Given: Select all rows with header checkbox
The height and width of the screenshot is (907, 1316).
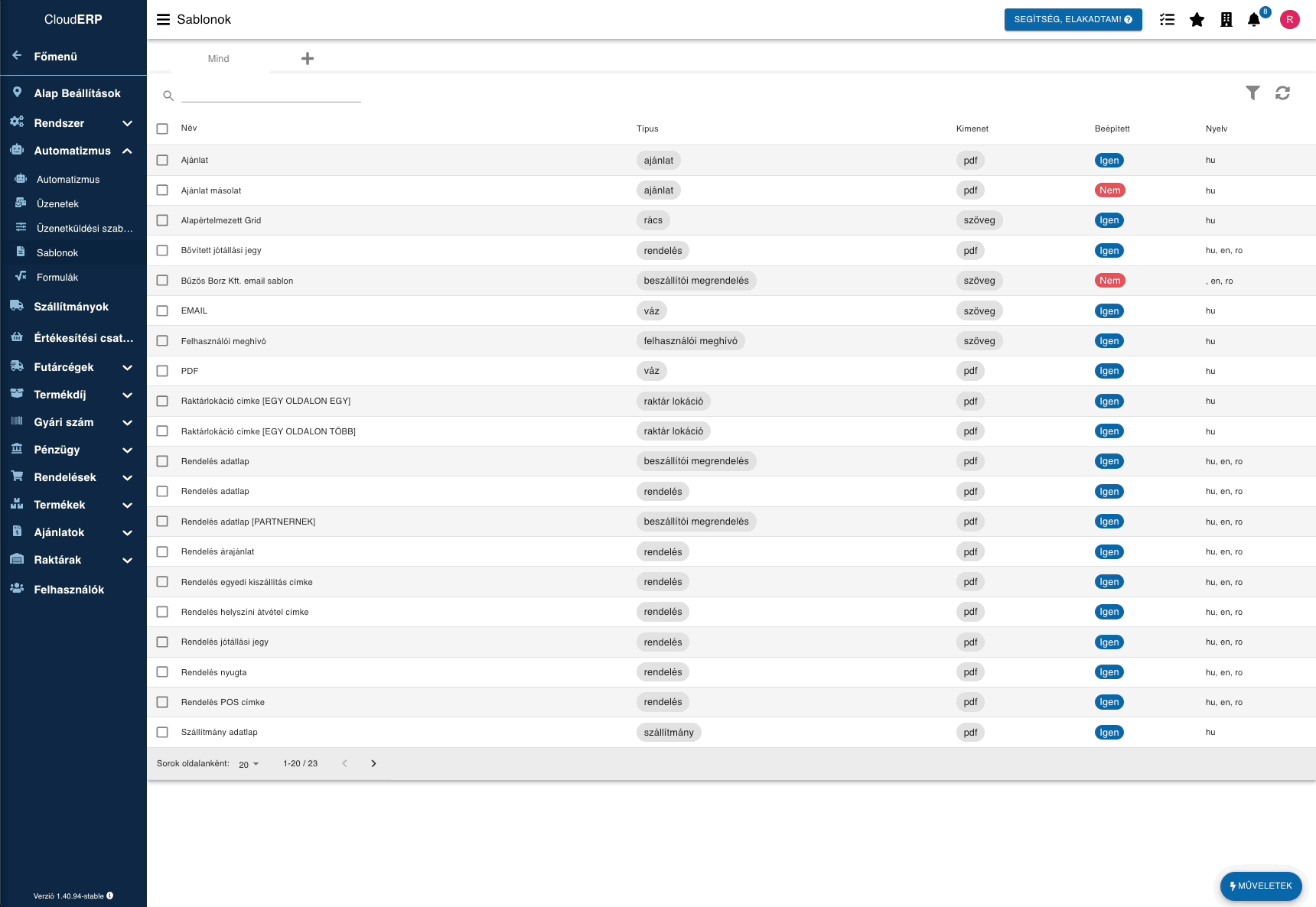Looking at the screenshot, I should click(x=162, y=128).
